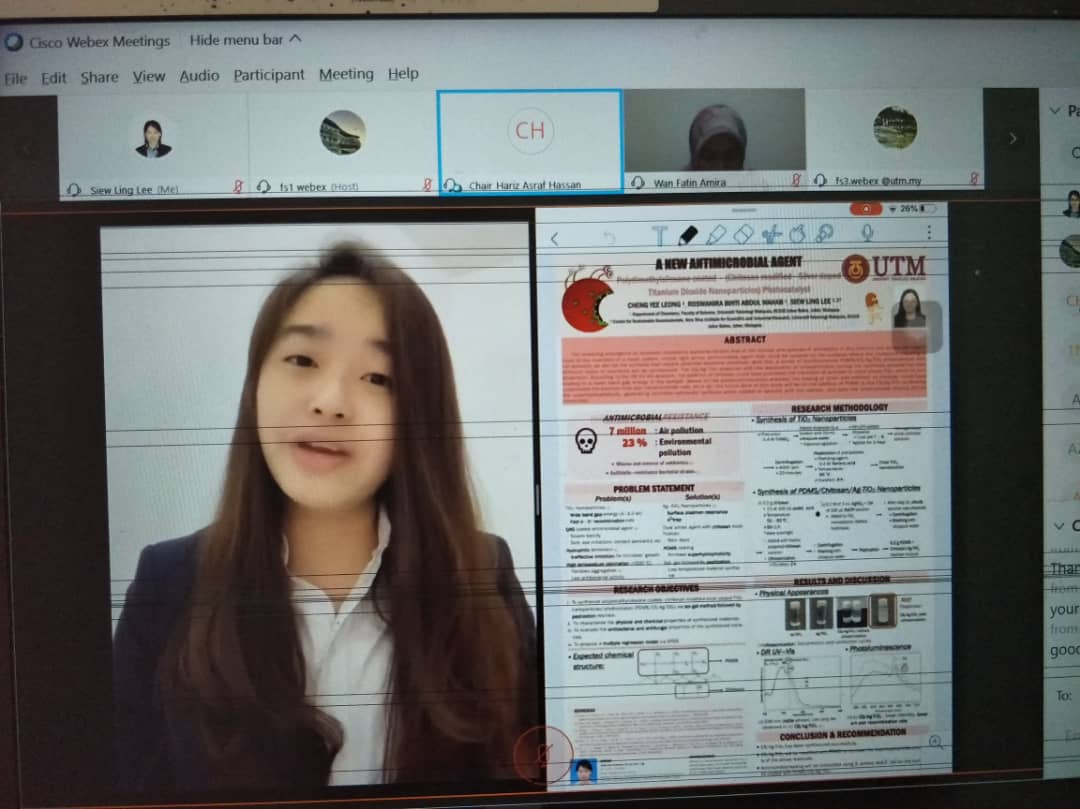Open the Participant menu
The height and width of the screenshot is (809, 1080).
click(266, 74)
